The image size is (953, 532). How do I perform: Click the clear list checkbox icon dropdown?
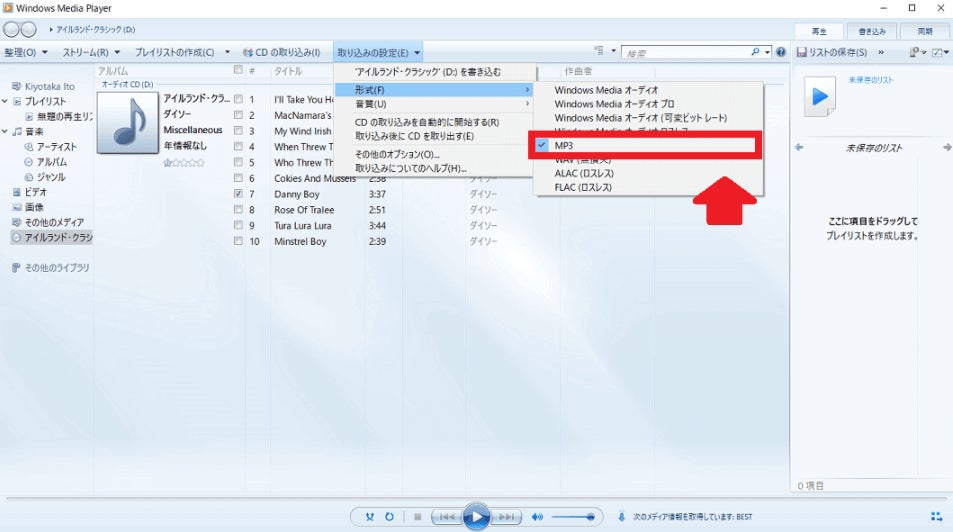[x=940, y=52]
